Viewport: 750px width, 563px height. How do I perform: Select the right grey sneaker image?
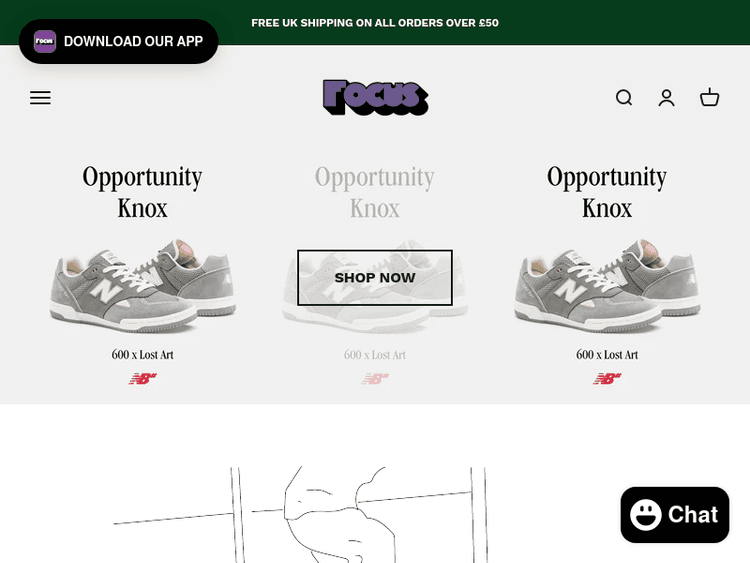pyautogui.click(x=607, y=286)
